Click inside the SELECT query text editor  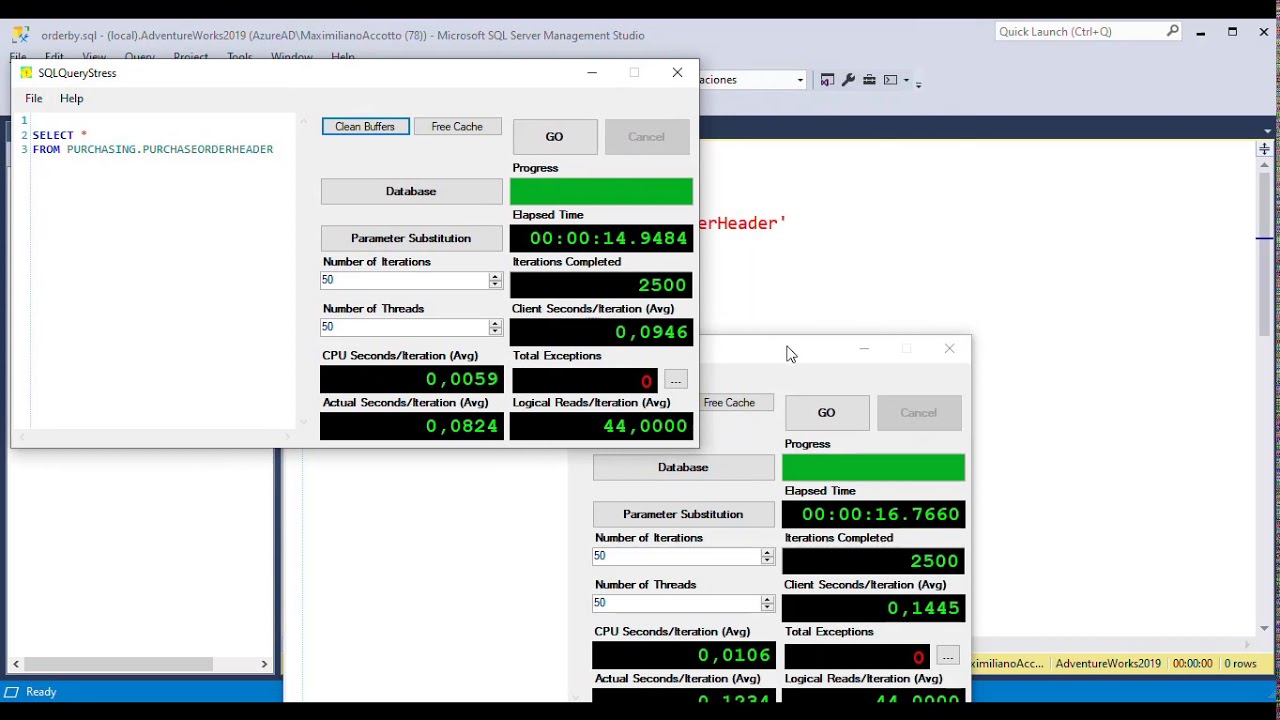(x=163, y=270)
